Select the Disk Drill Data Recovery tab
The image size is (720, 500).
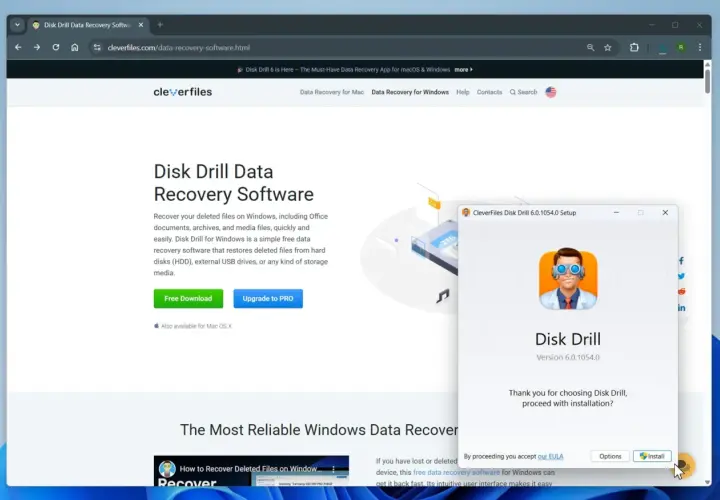click(87, 25)
